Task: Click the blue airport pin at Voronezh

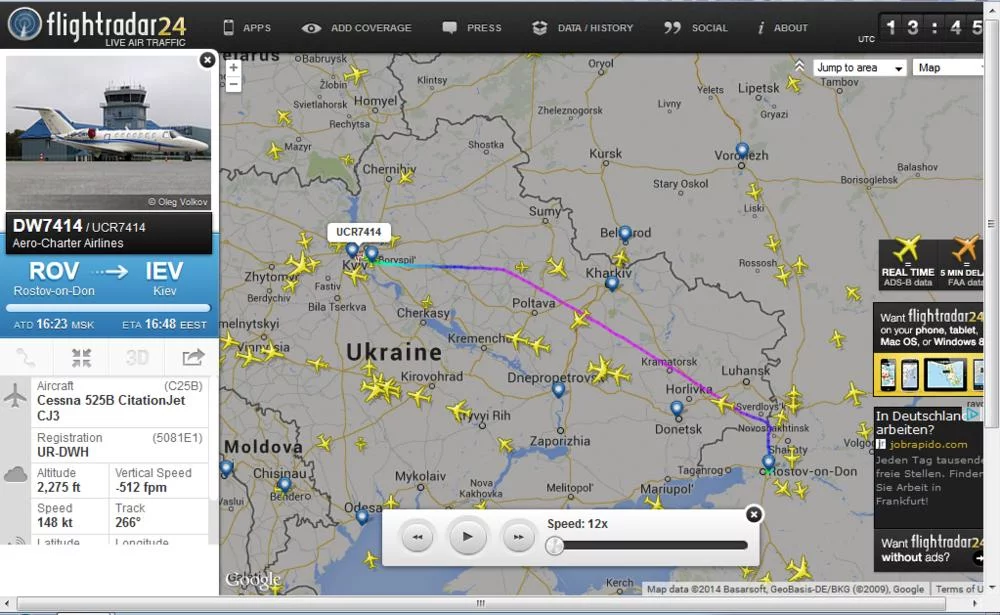Action: [x=742, y=151]
